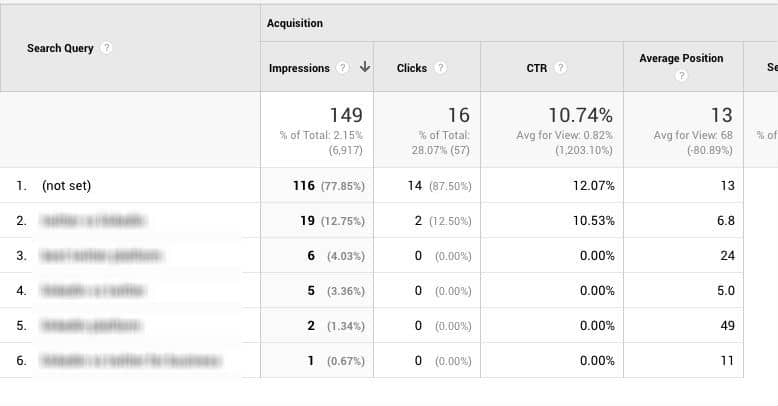This screenshot has height=406, width=778.
Task: Open the blurred query in row 6
Action: [x=130, y=360]
